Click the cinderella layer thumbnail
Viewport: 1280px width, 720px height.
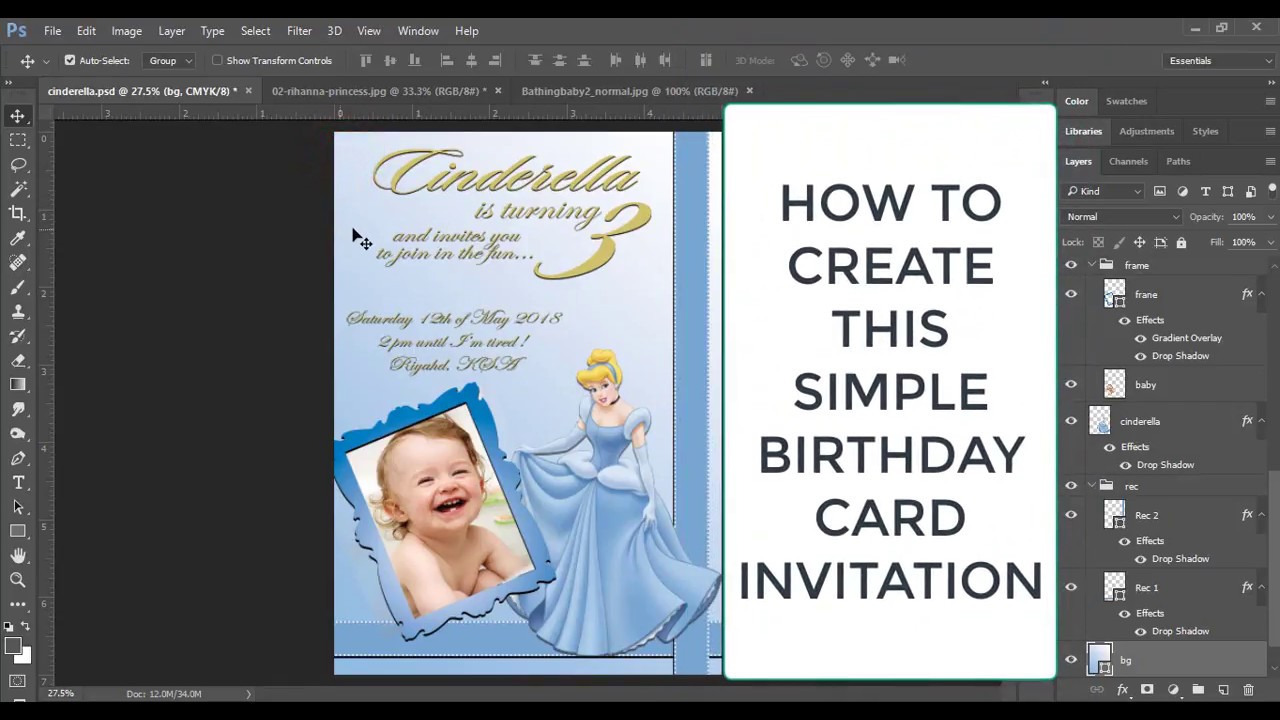(1099, 421)
